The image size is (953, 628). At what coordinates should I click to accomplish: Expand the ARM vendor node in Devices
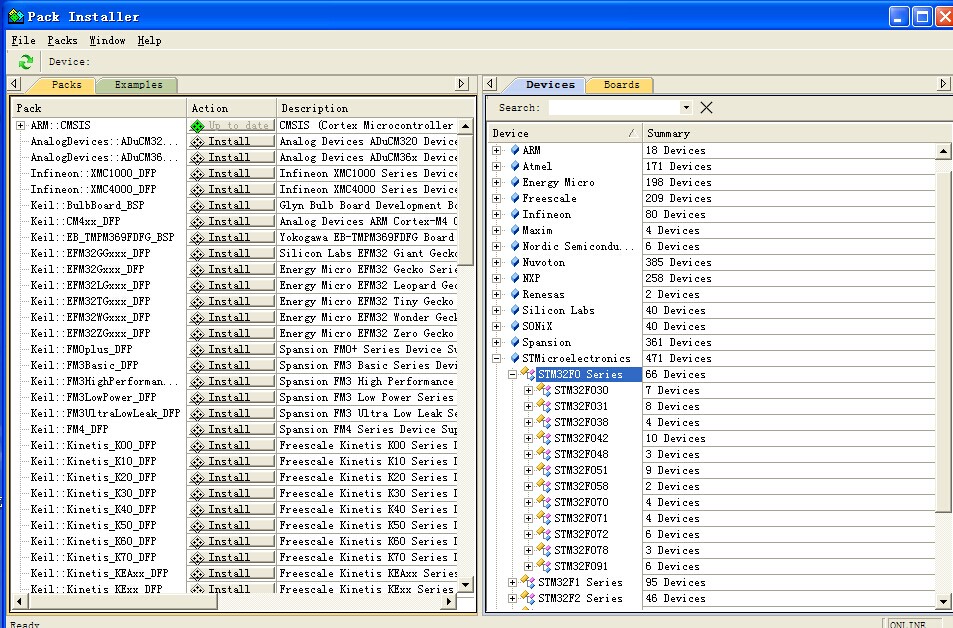pos(497,150)
